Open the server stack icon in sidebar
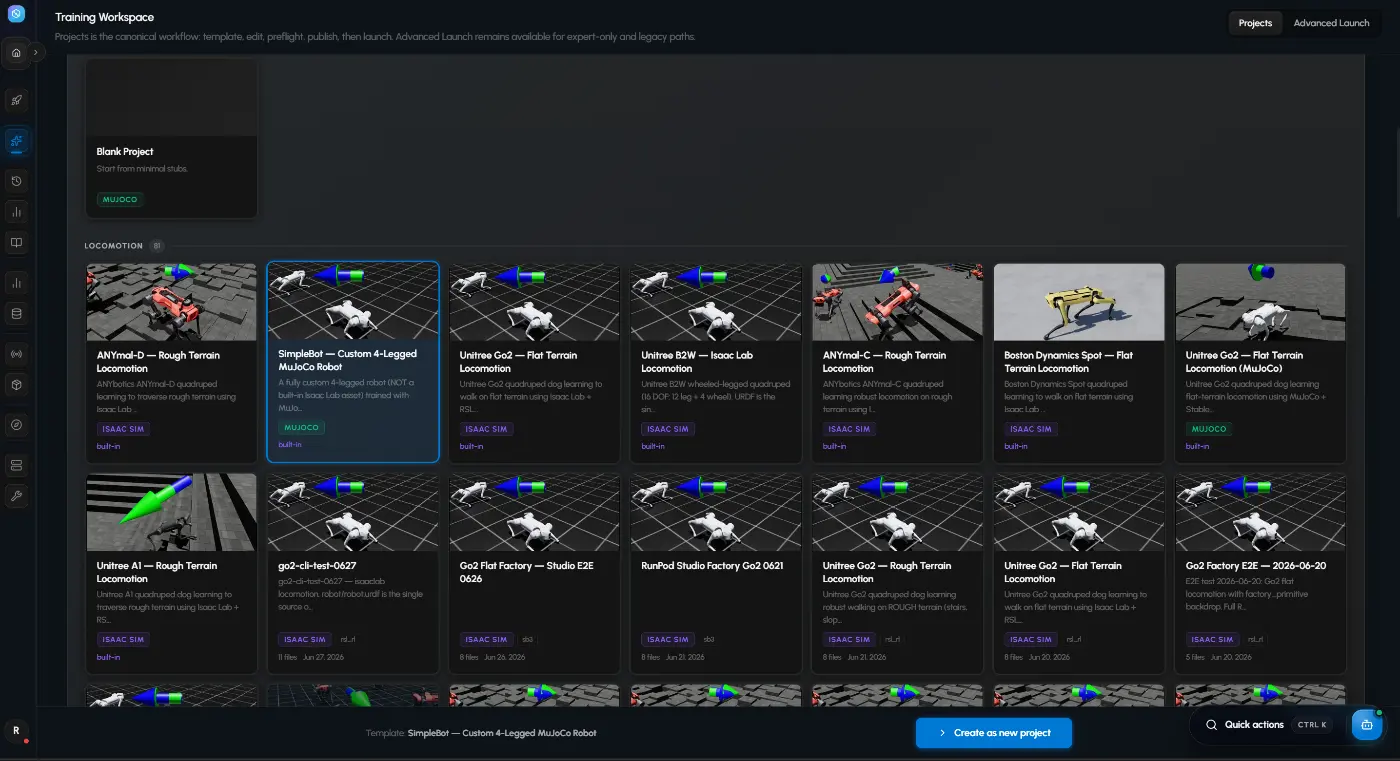 tap(16, 465)
